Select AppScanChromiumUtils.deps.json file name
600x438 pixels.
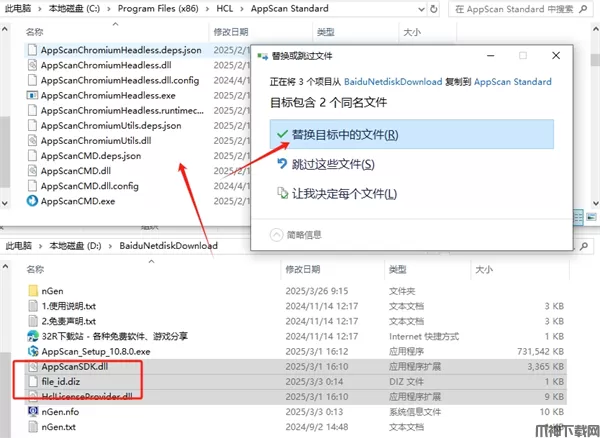point(111,125)
